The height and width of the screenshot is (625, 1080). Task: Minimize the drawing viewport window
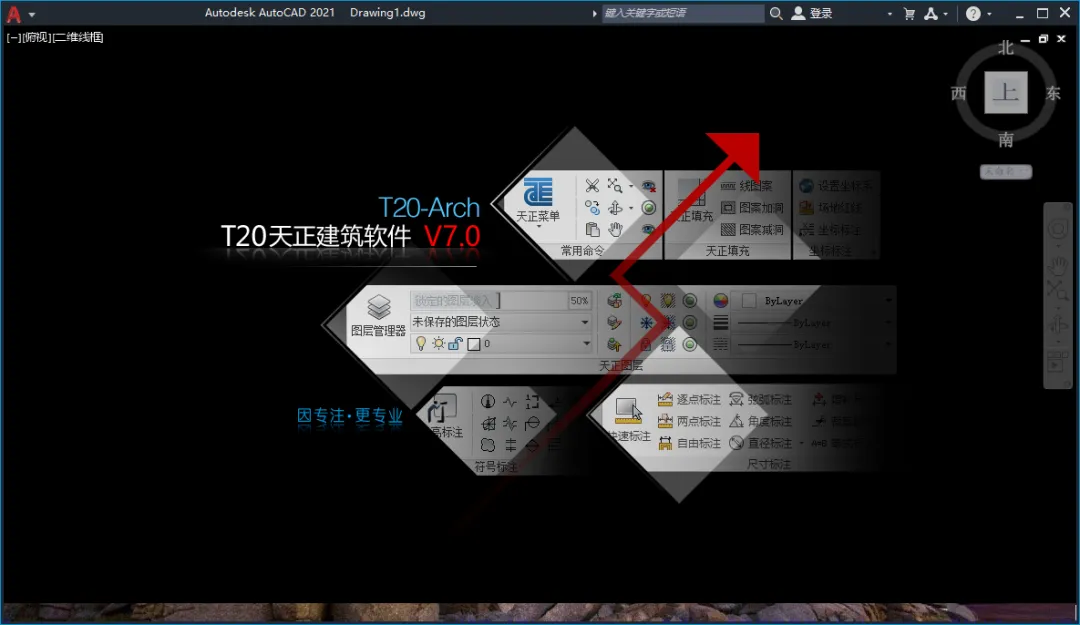(1025, 40)
